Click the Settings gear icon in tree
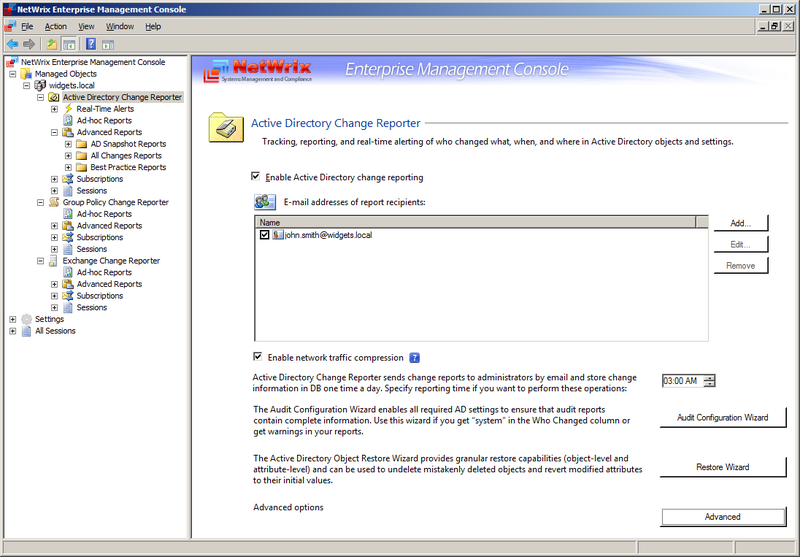The width and height of the screenshot is (800, 557). tap(27, 319)
